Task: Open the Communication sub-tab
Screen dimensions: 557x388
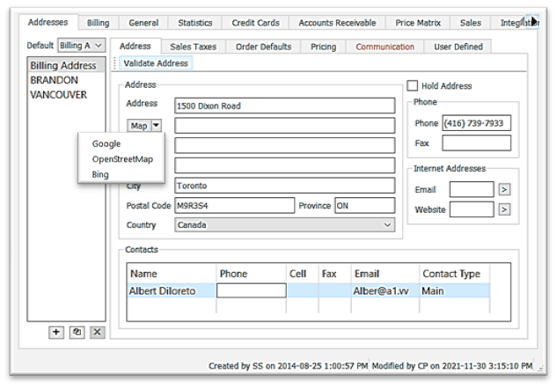Action: [x=385, y=47]
